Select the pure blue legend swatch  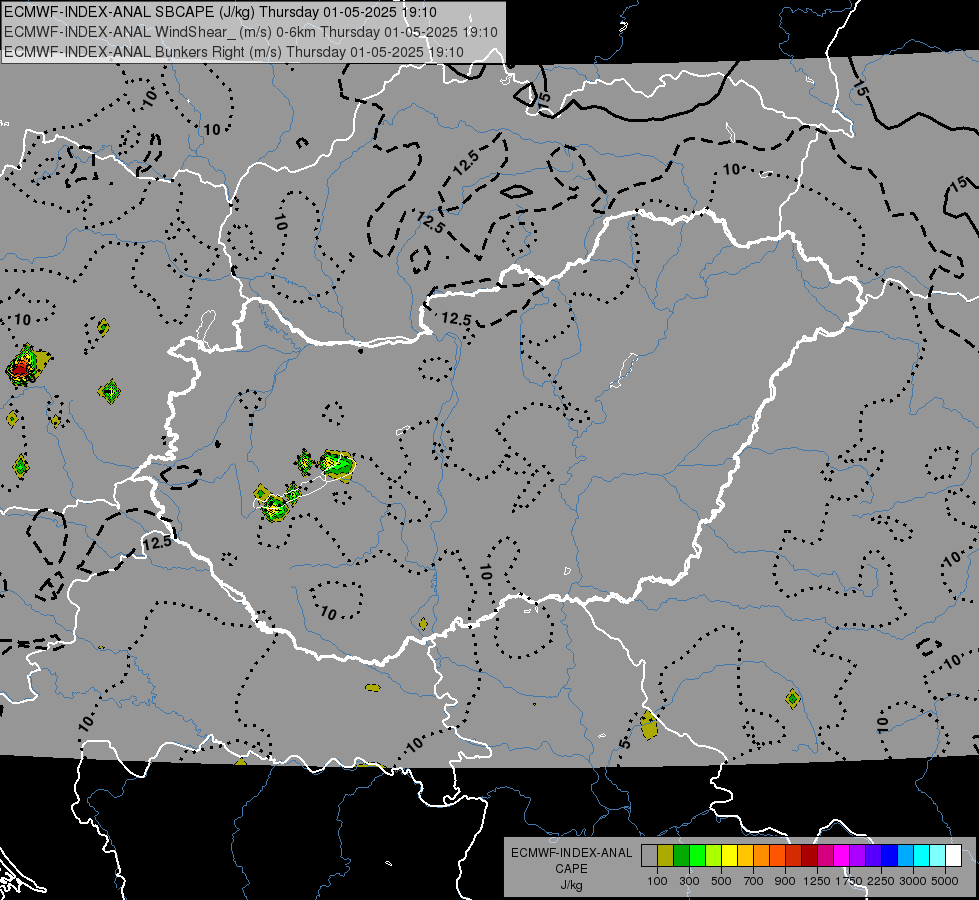[890, 855]
